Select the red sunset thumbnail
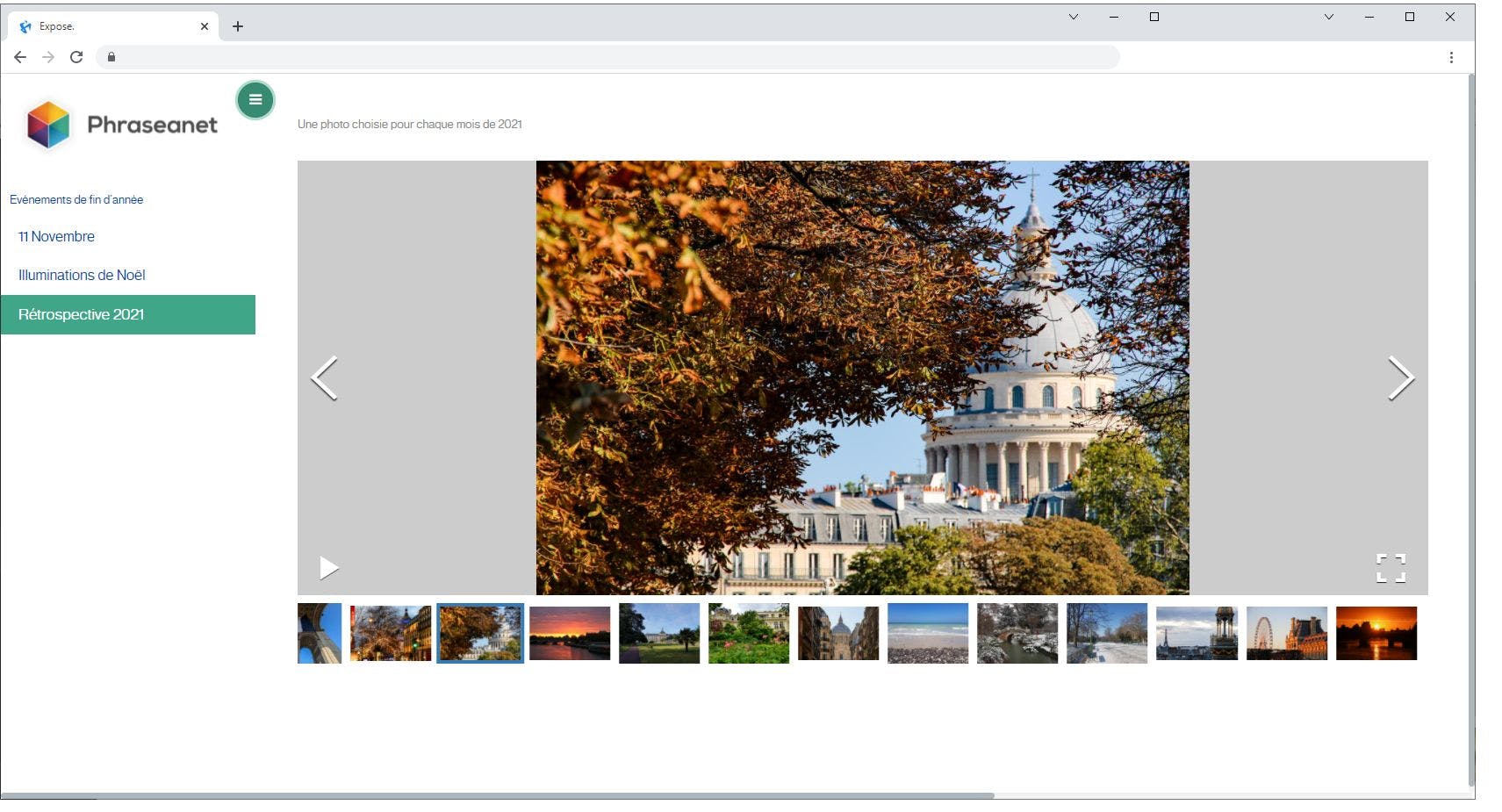This screenshot has height=812, width=1502. [570, 633]
